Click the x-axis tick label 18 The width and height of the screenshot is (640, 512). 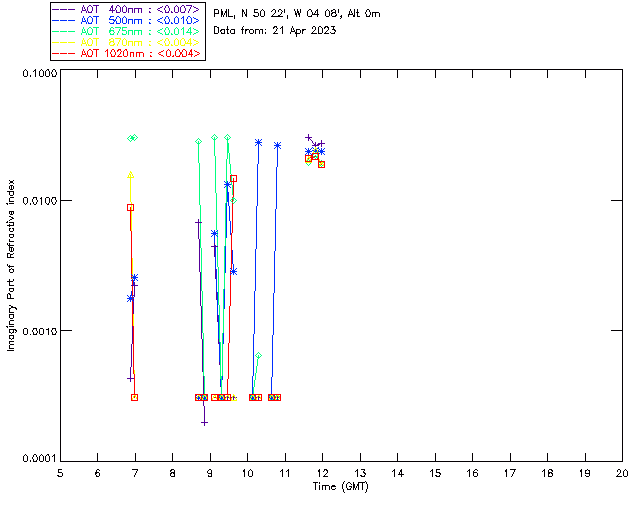(547, 473)
